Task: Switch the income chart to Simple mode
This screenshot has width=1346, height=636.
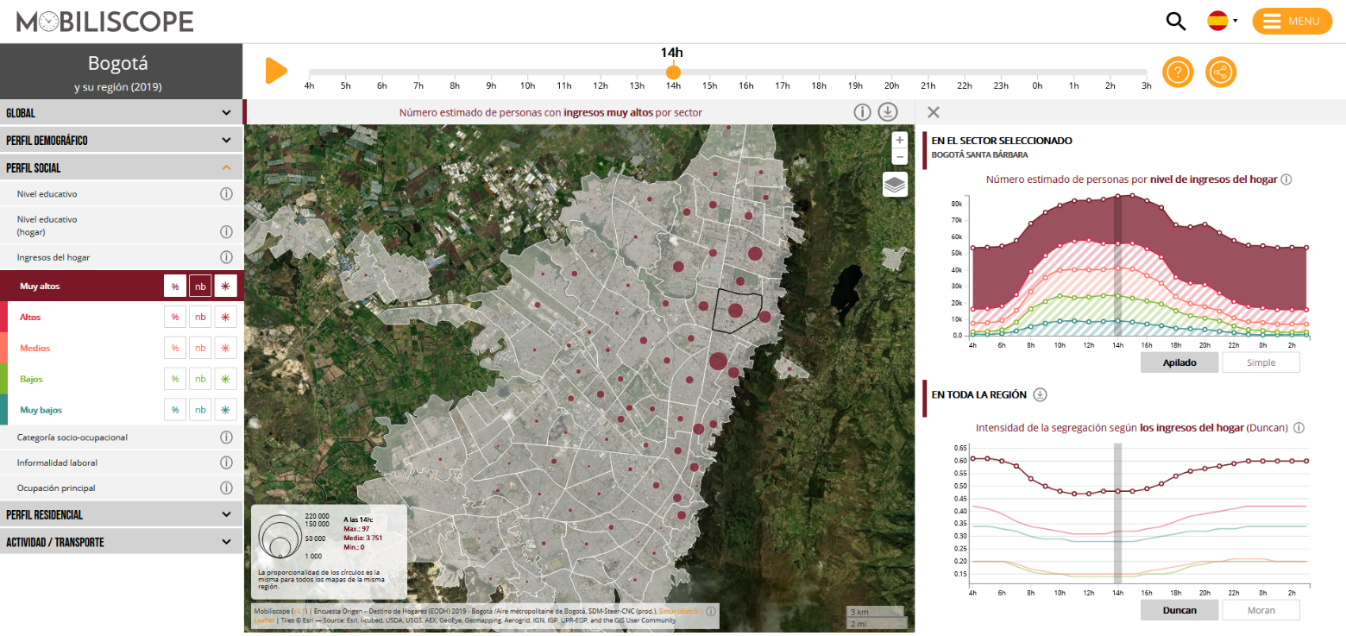Action: 1261,362
